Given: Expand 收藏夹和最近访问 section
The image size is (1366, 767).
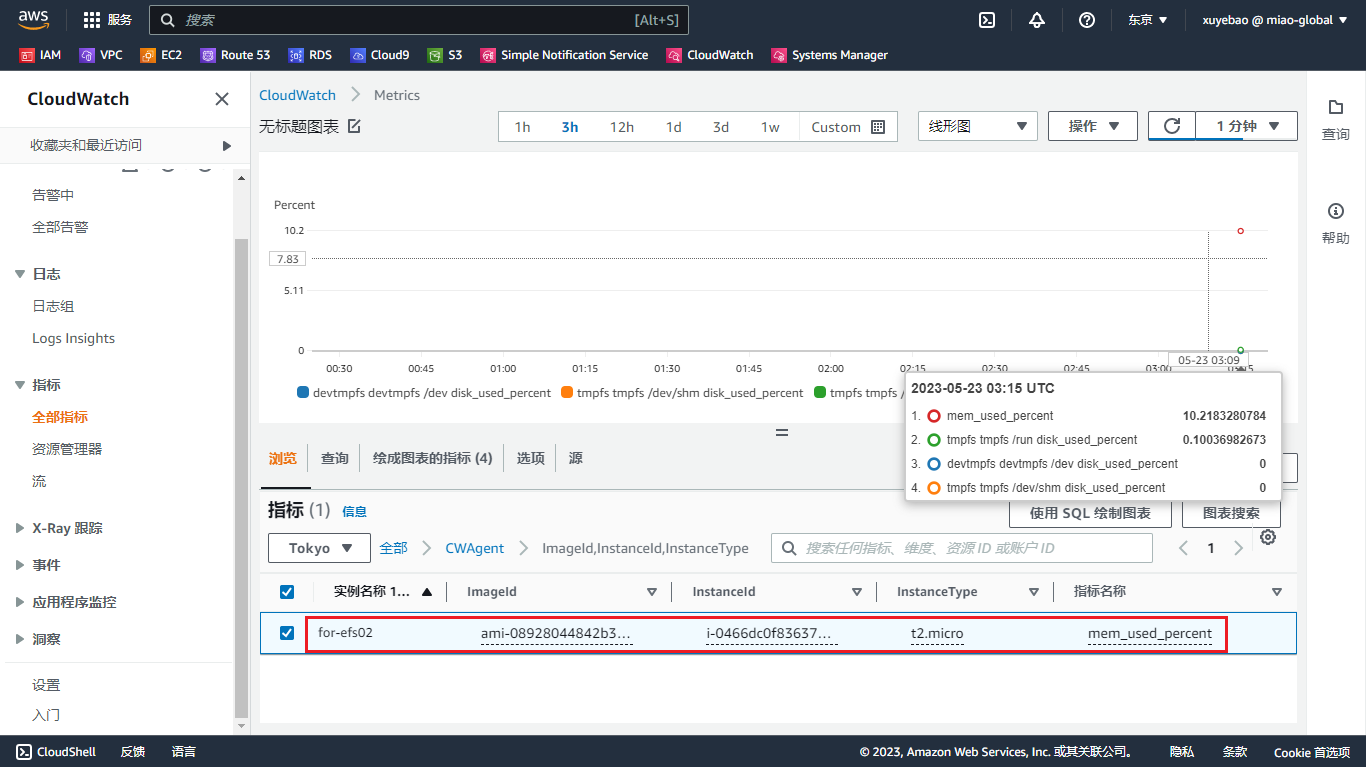Looking at the screenshot, I should click(130, 145).
